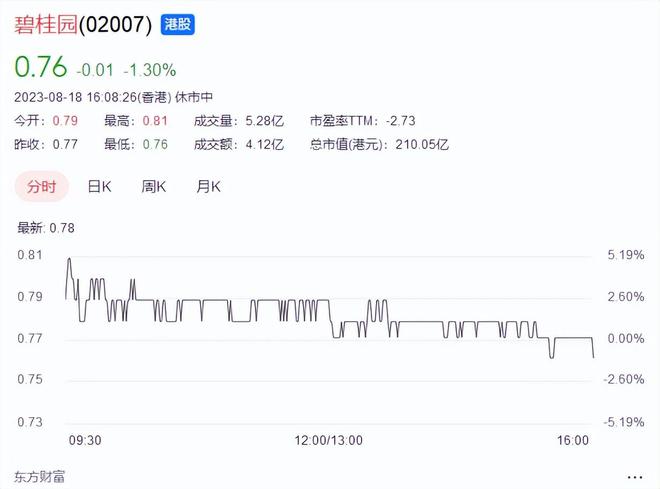Click the timestamp 2023-08-18 16:08:26
Screen dimensions: 660x489
[x=76, y=98]
